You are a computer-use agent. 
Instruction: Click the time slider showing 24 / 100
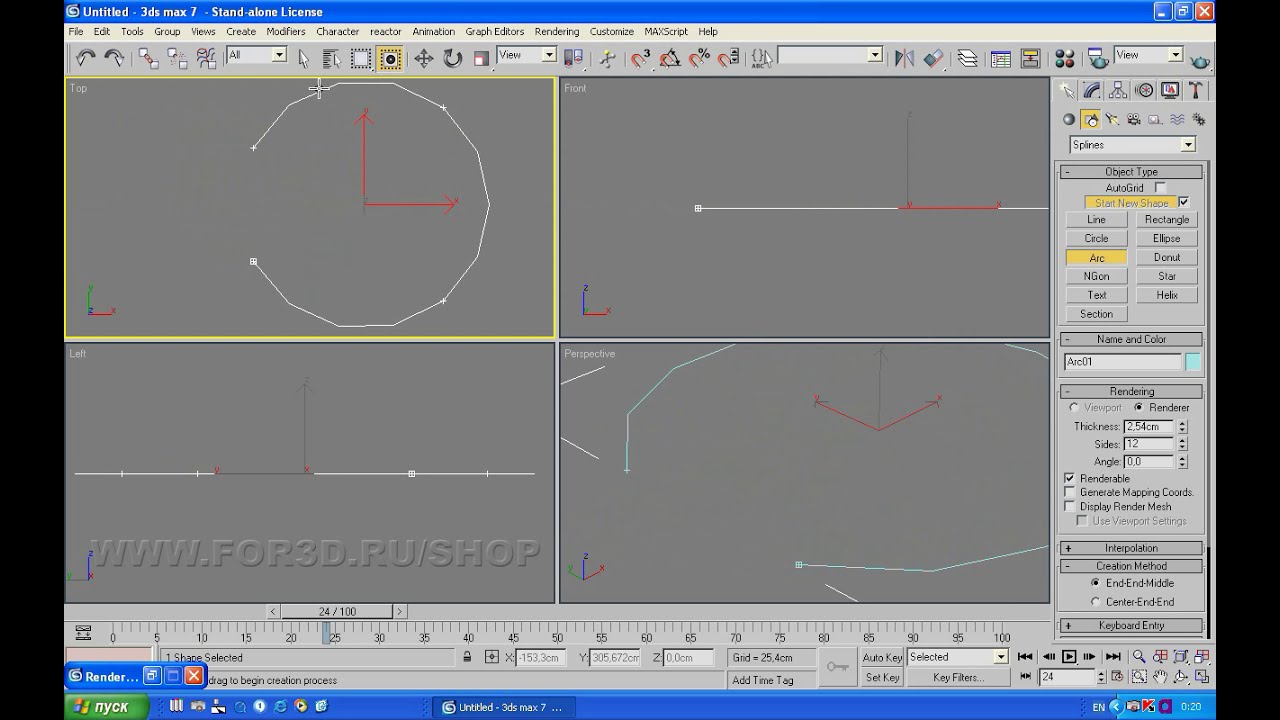tap(339, 611)
